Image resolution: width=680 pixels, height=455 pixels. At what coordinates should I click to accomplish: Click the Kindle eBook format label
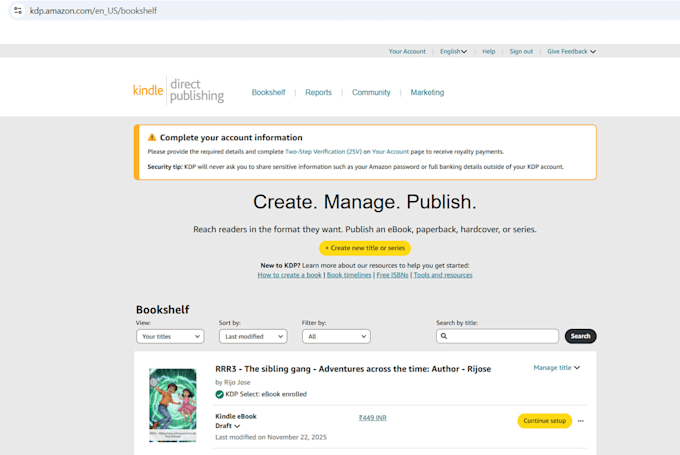click(x=236, y=416)
